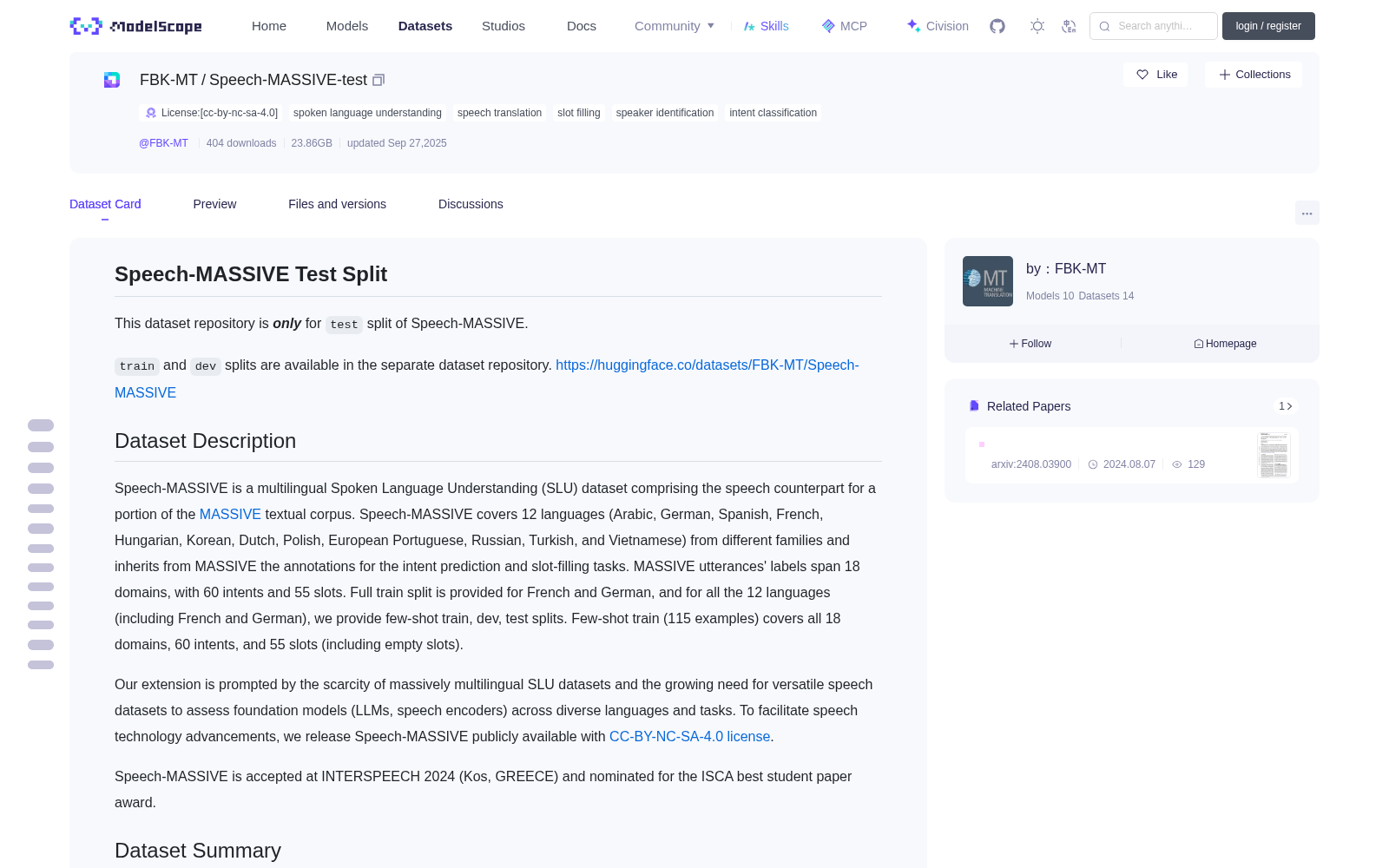Open the arxiv paper preview thumbnail
Screen dimensions: 1389x868
coord(1274,455)
